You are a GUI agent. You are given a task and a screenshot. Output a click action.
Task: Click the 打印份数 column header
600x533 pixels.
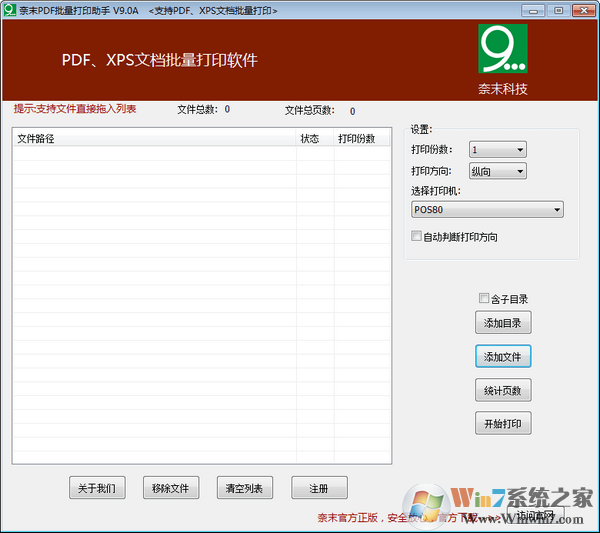coord(362,138)
